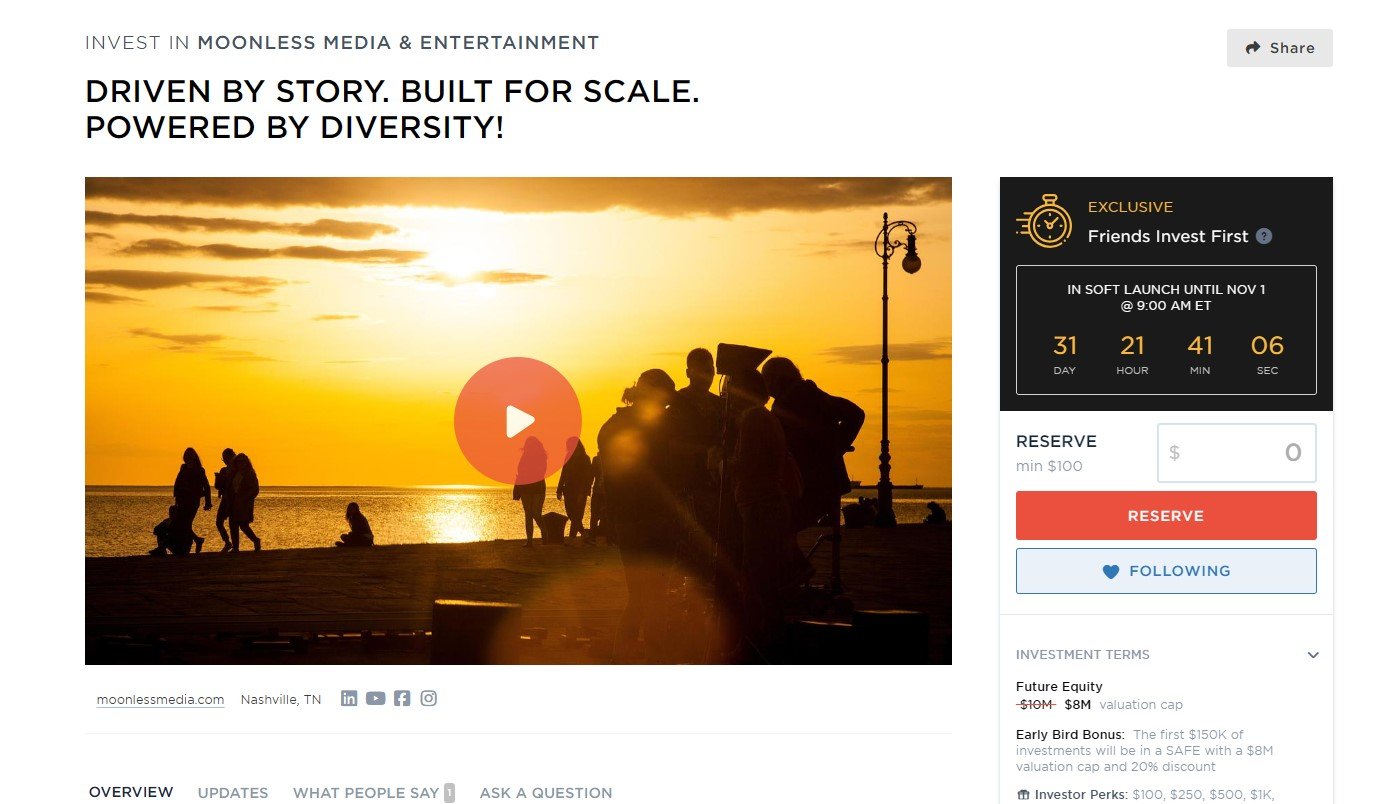Open the Instagram profile icon

tap(428, 698)
